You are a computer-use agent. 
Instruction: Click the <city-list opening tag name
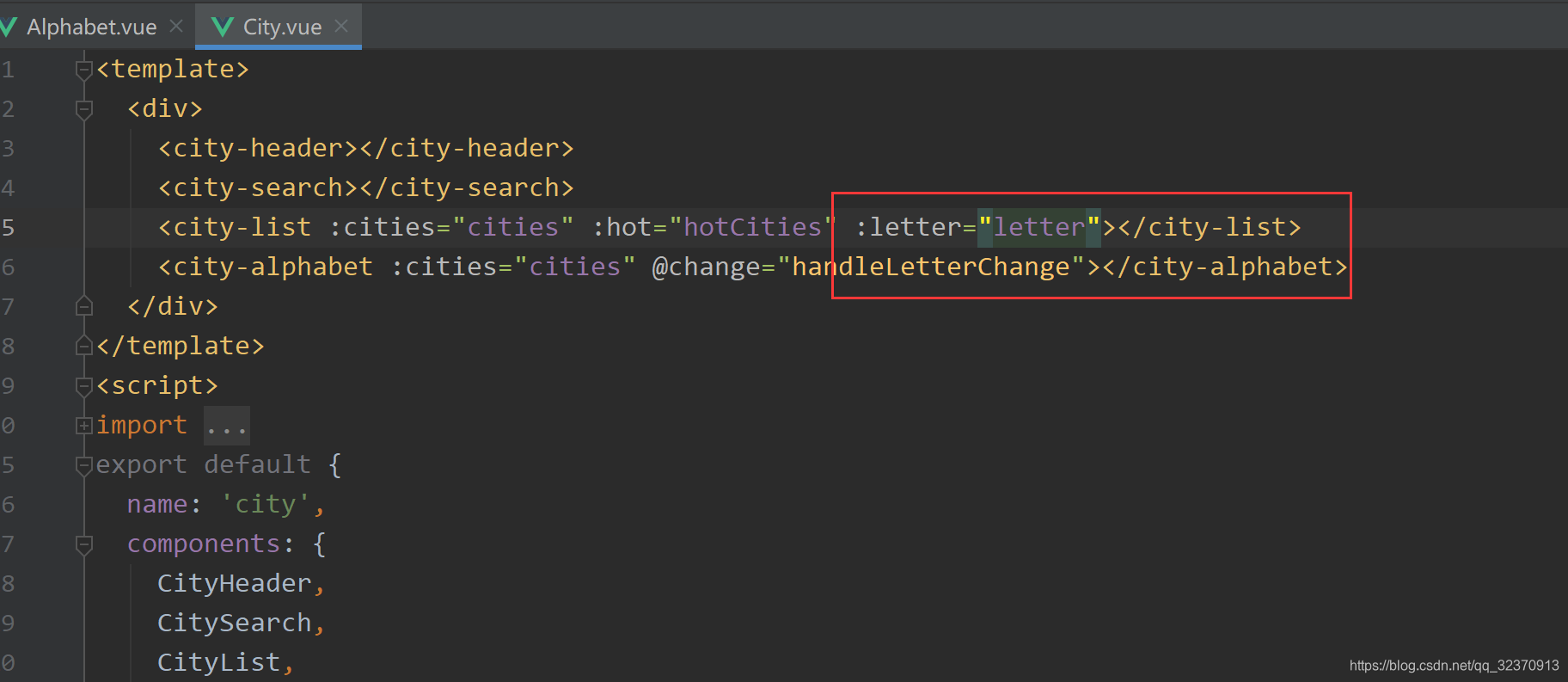pyautogui.click(x=235, y=227)
